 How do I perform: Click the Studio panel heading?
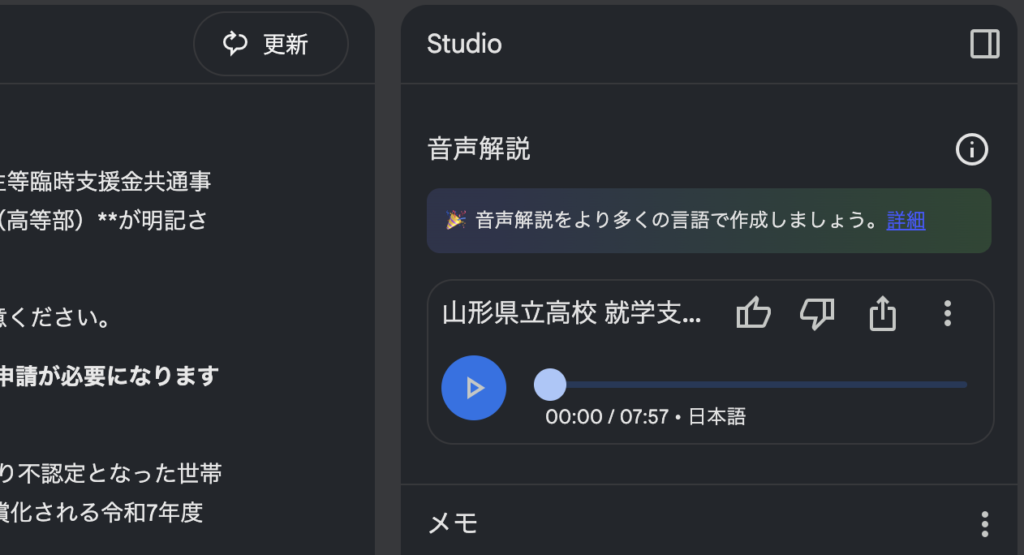tap(464, 44)
